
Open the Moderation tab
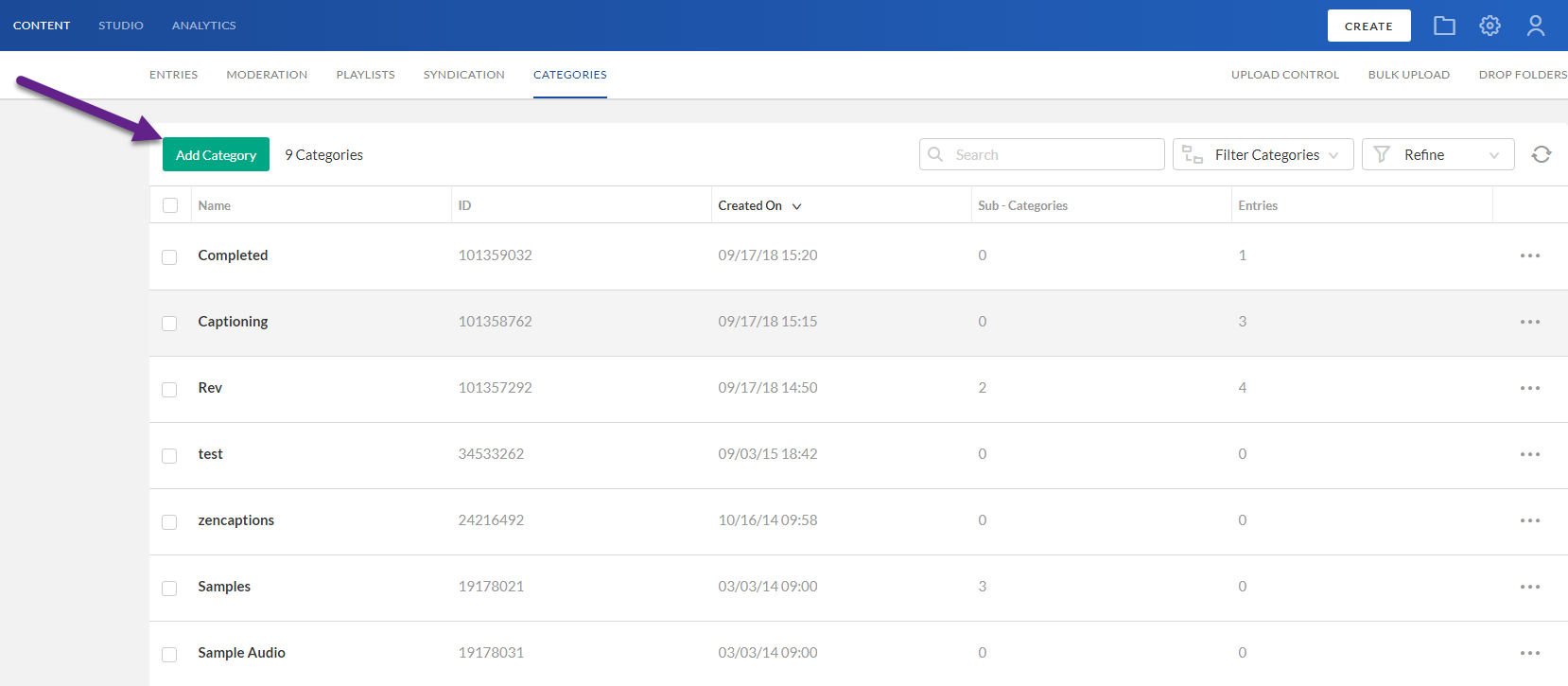pos(267,75)
